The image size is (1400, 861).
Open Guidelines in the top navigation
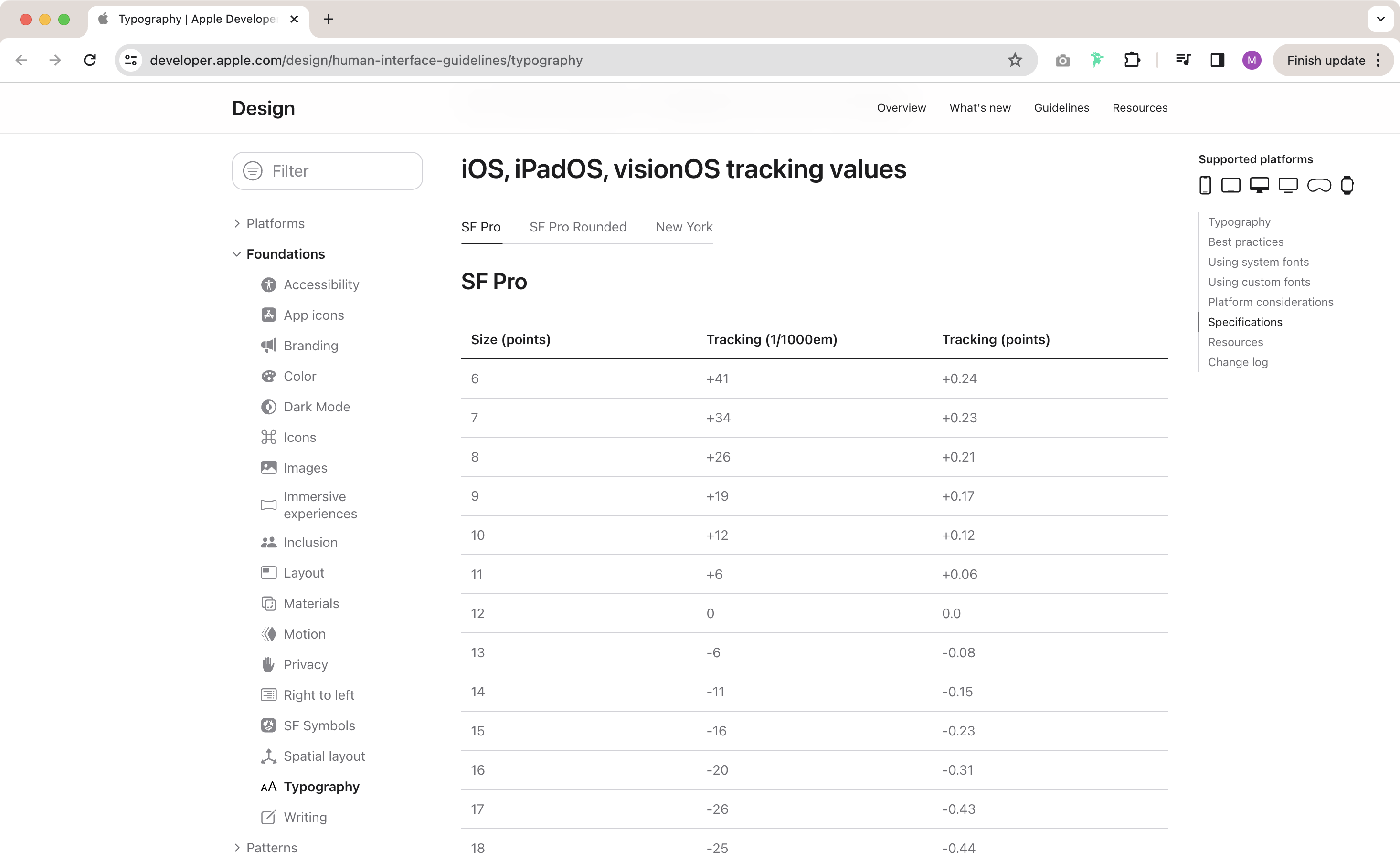pos(1061,108)
